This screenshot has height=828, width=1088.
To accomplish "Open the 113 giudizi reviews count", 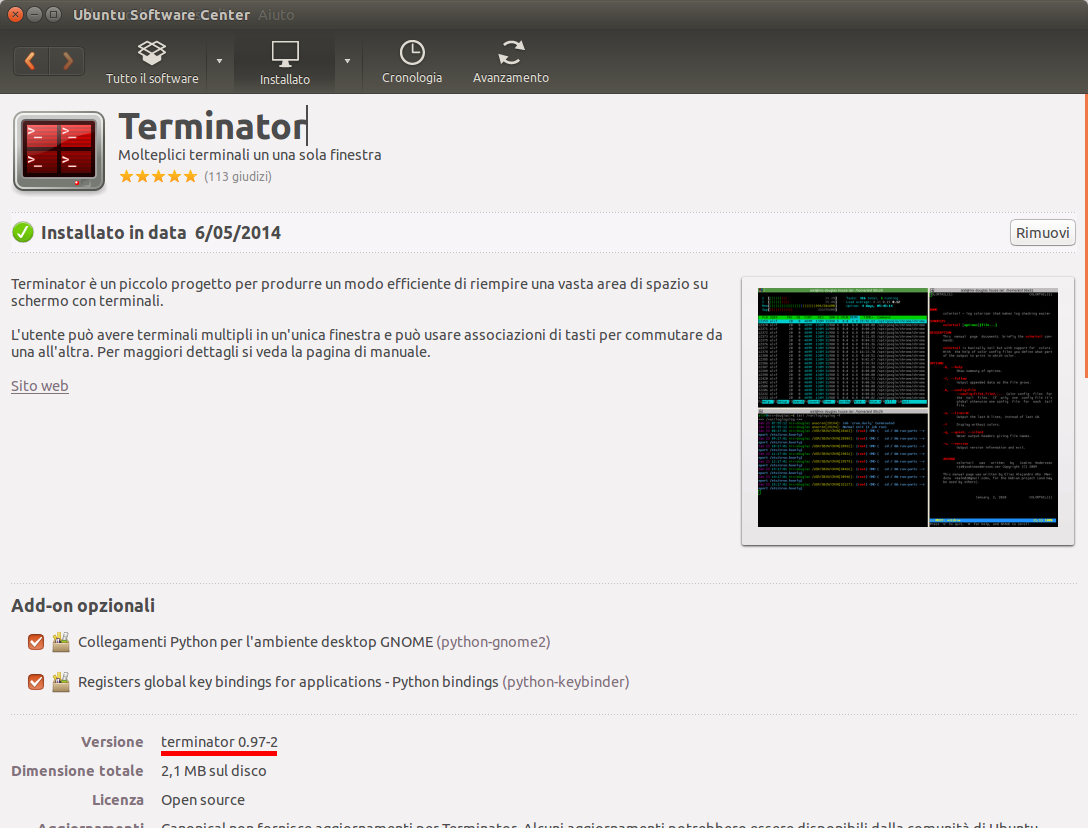I will click(237, 176).
